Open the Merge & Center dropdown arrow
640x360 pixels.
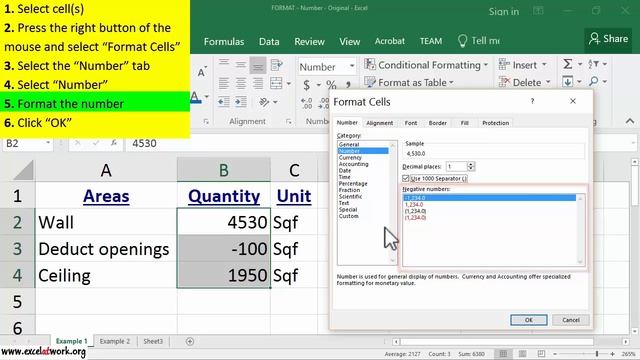289,84
